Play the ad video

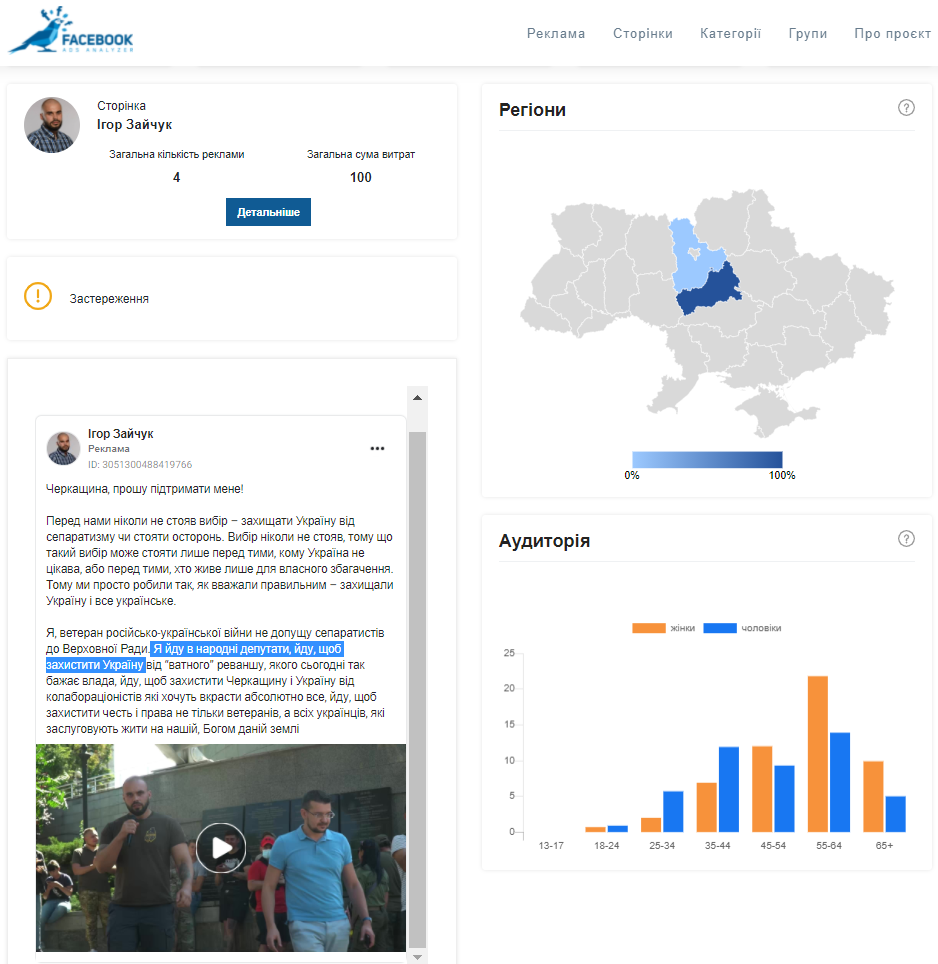coord(221,848)
